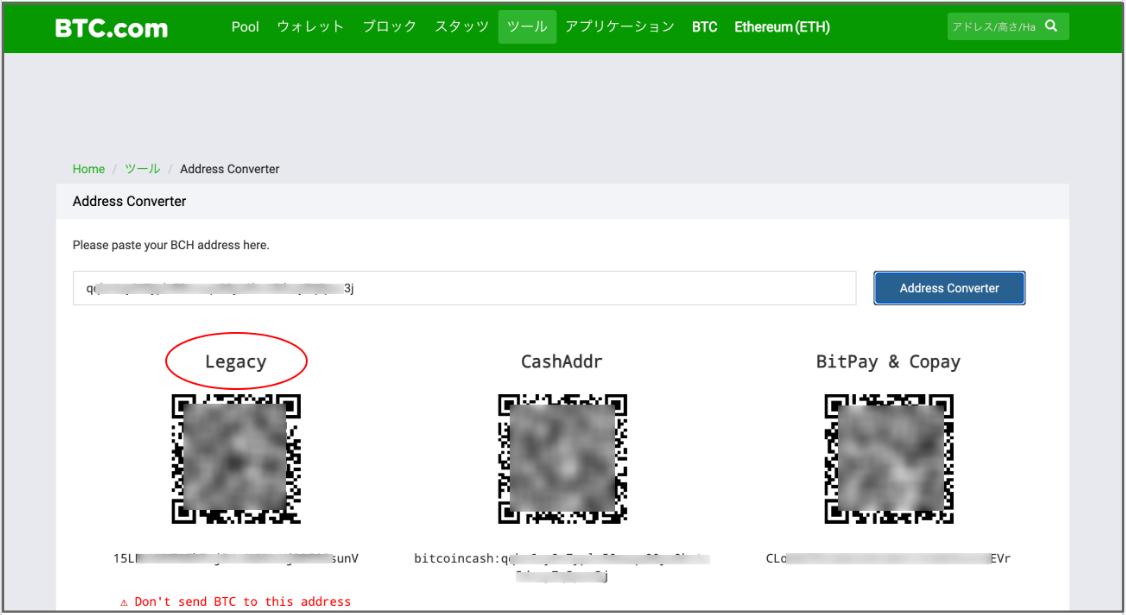The width and height of the screenshot is (1126, 615).
Task: Open the スタッツ menu
Action: click(x=462, y=27)
